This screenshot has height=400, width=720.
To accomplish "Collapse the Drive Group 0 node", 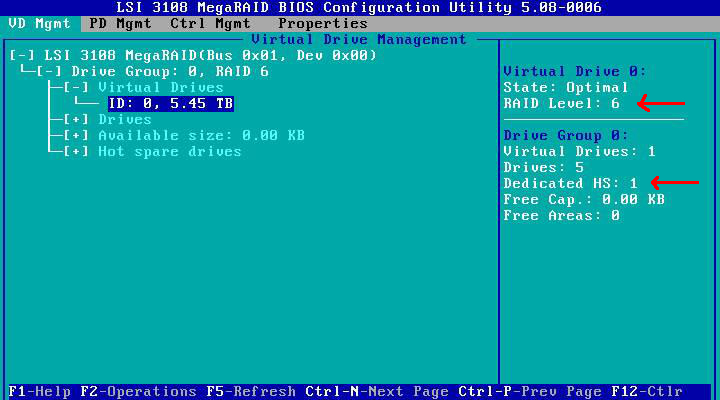I will click(x=49, y=72).
